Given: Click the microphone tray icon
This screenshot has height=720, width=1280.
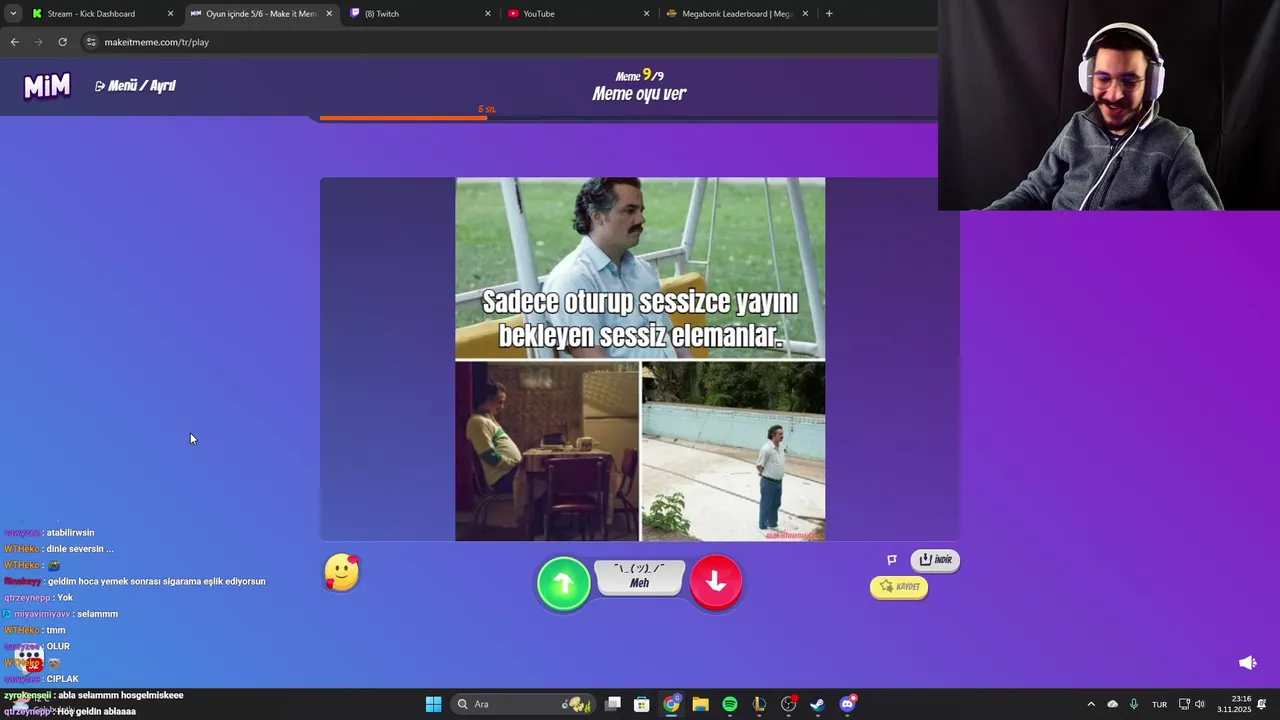Looking at the screenshot, I should point(1134,704).
